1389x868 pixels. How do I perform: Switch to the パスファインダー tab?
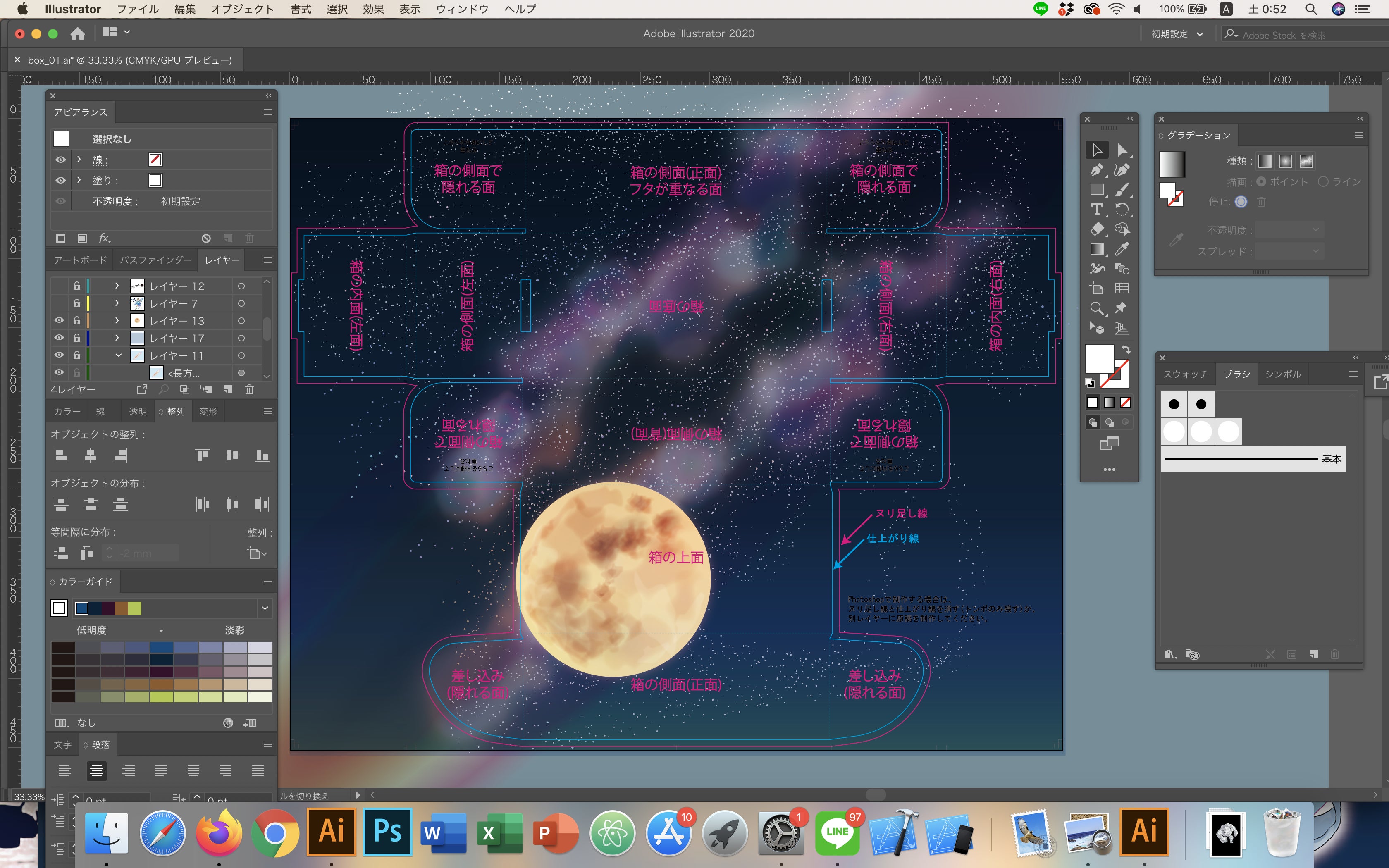click(x=155, y=260)
